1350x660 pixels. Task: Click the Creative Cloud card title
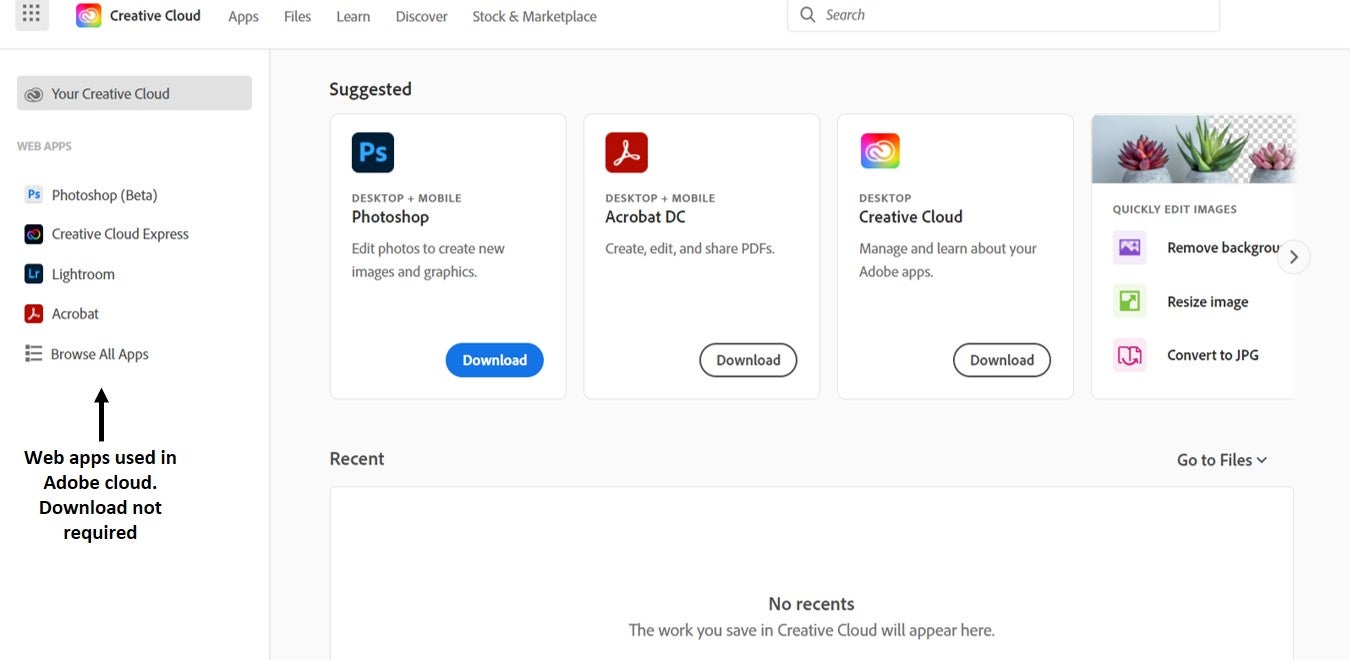911,217
